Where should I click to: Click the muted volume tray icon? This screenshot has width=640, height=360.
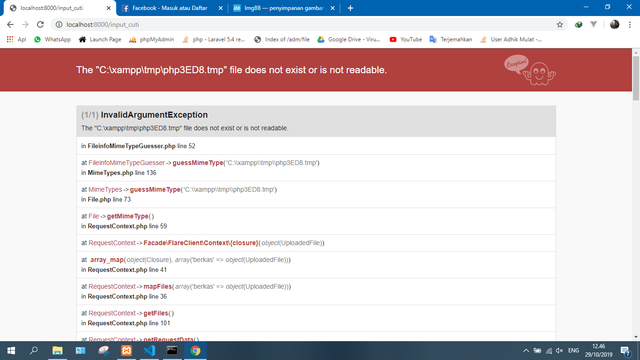pos(559,351)
